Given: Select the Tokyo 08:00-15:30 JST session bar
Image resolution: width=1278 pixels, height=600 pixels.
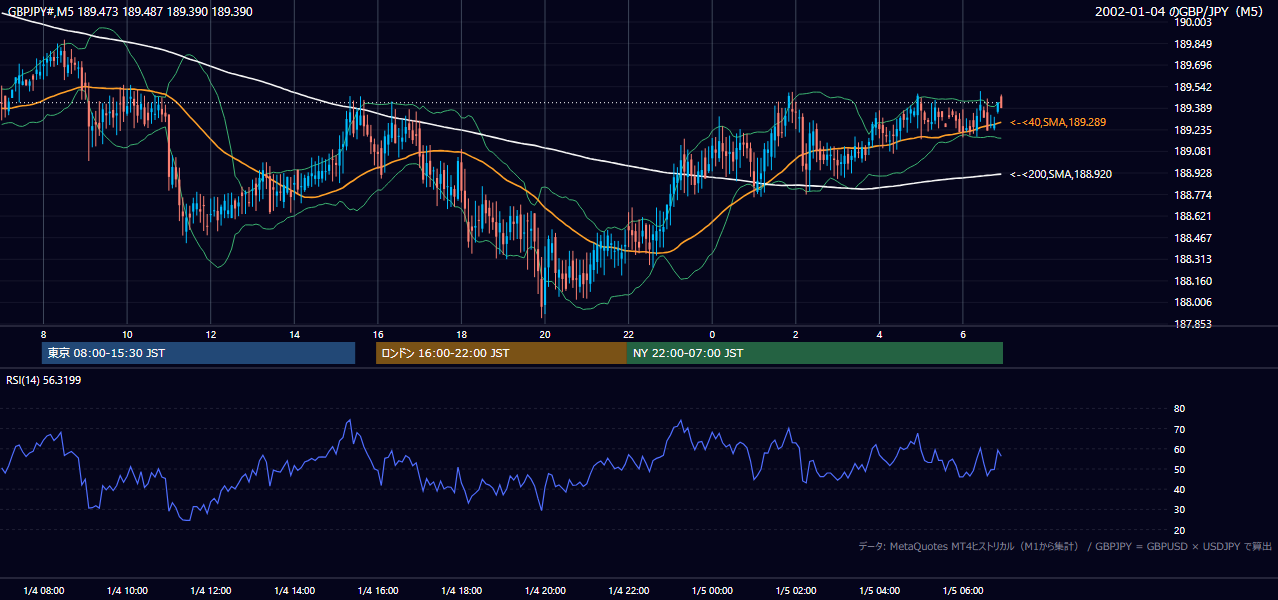Looking at the screenshot, I should [x=199, y=353].
